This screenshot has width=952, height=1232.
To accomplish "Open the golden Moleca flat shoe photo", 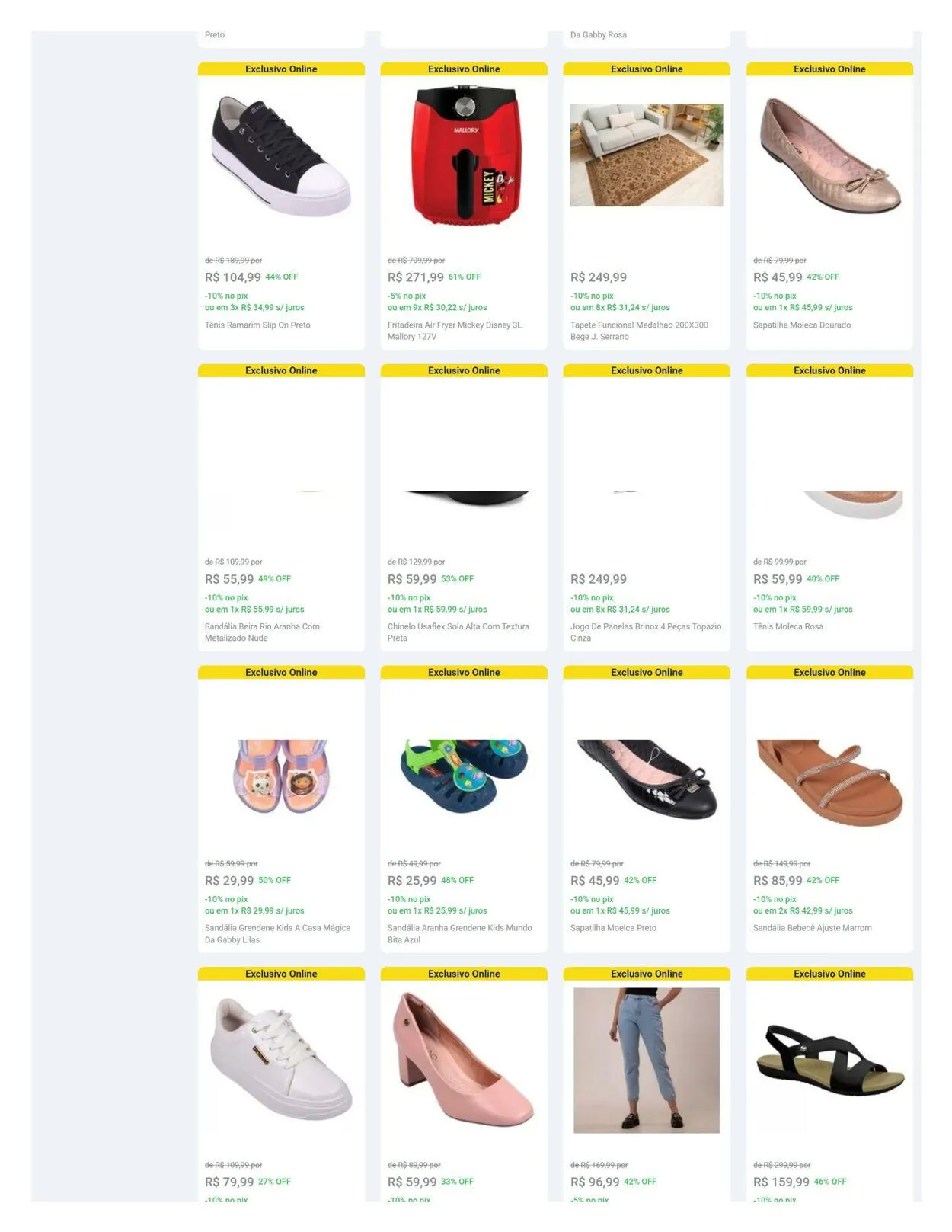I will click(x=829, y=155).
